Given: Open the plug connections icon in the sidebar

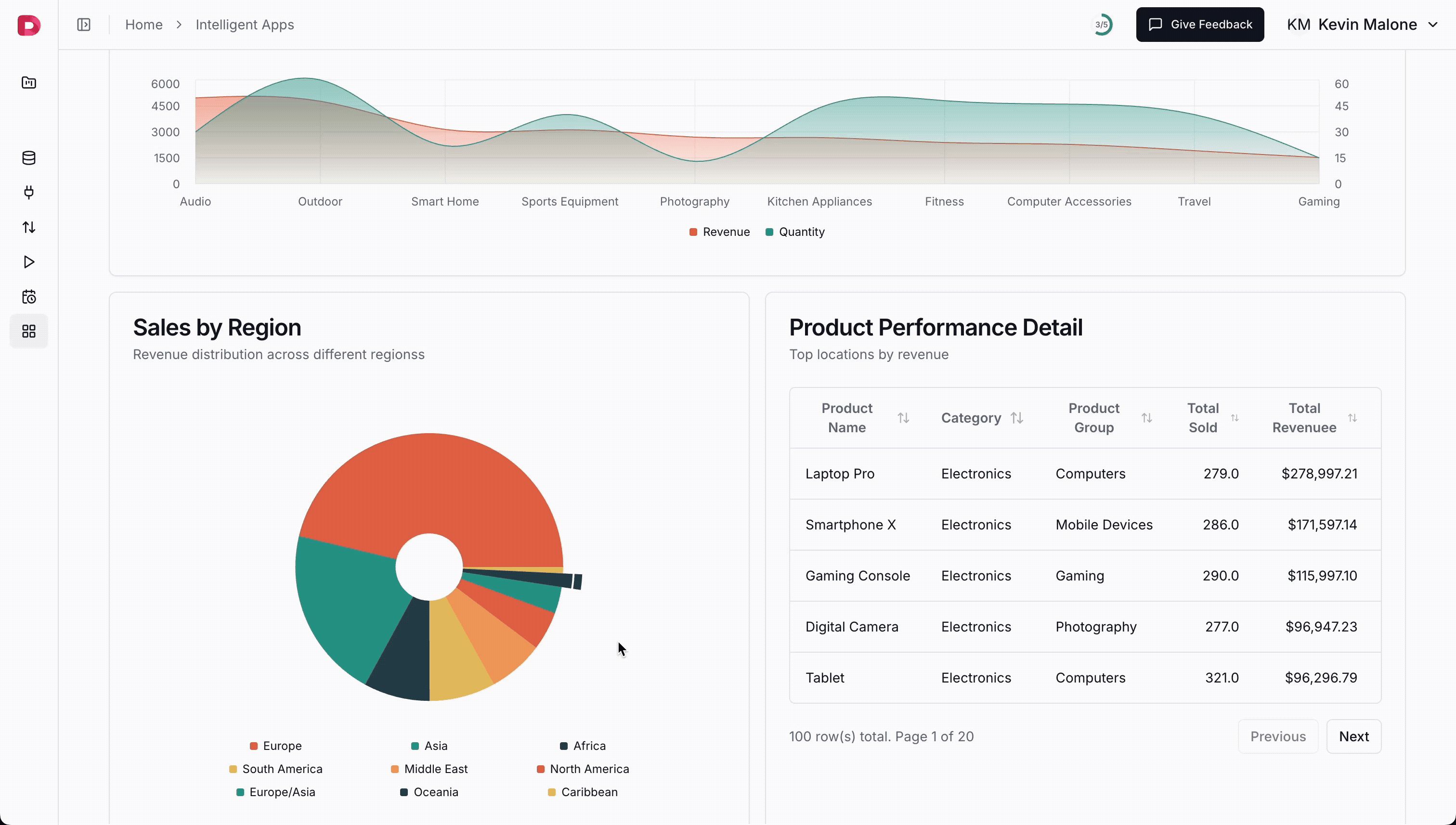Looking at the screenshot, I should pos(28,193).
